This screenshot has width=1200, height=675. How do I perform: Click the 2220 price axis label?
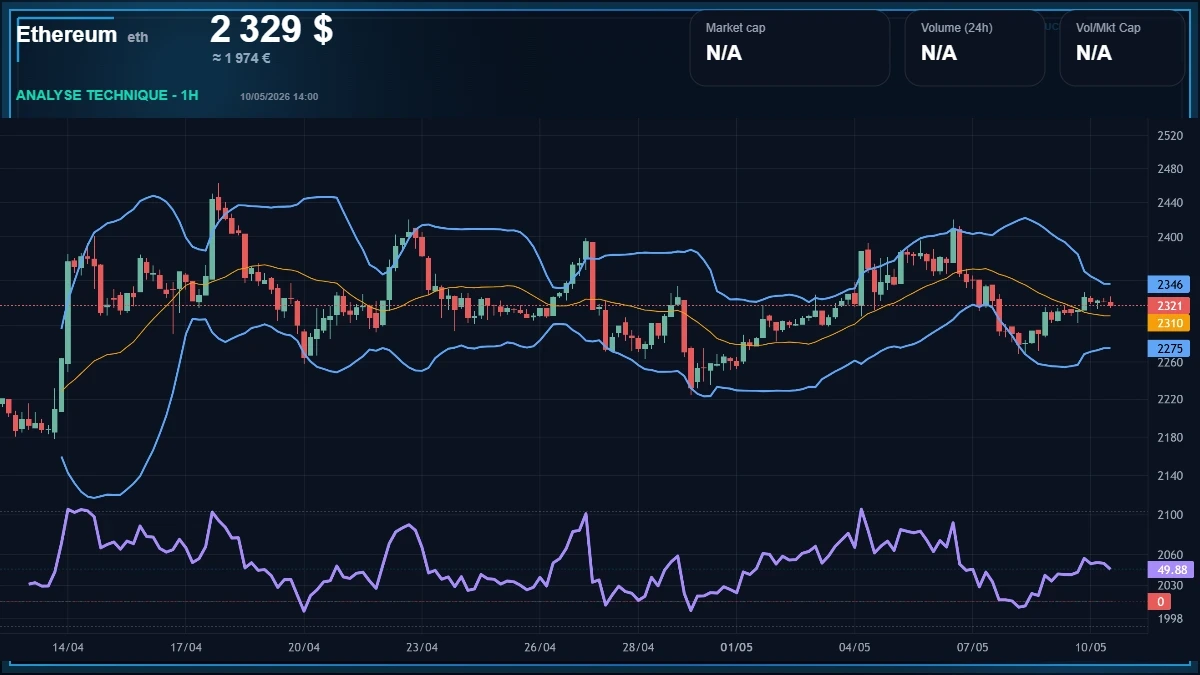[1169, 399]
